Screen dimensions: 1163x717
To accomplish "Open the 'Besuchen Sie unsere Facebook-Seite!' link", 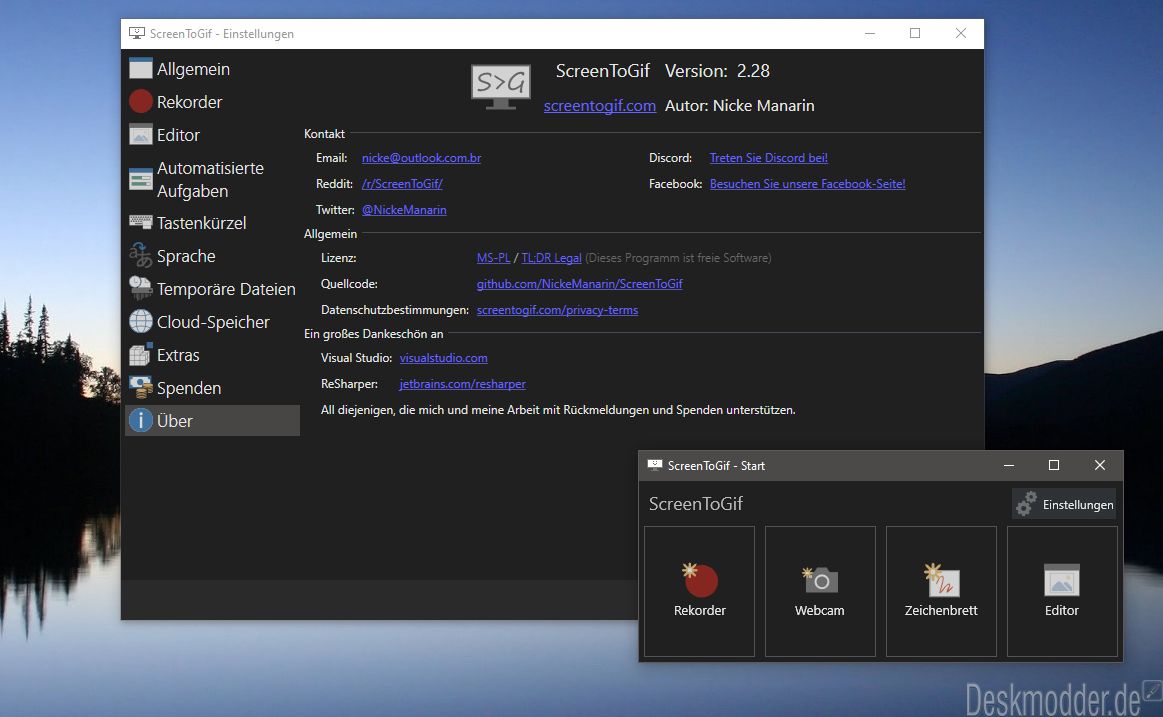I will (x=808, y=184).
